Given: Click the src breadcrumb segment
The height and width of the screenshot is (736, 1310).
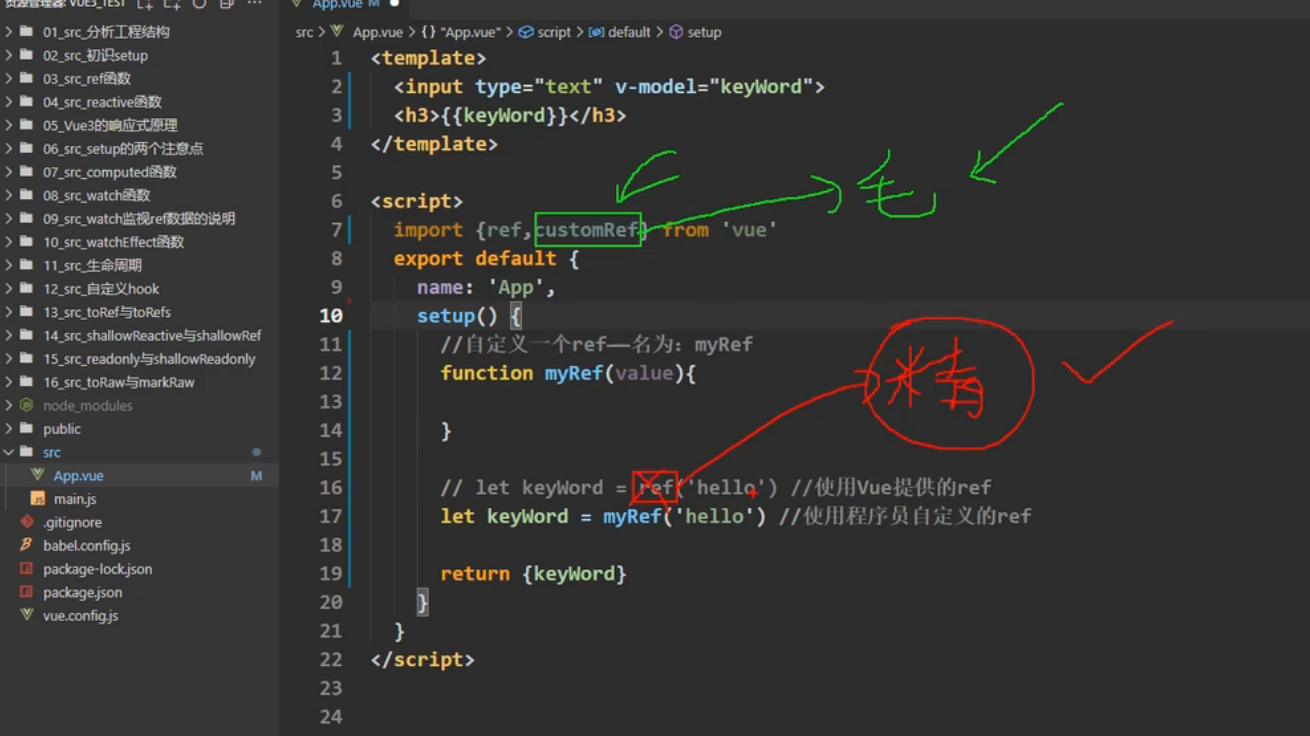Looking at the screenshot, I should pyautogui.click(x=304, y=32).
